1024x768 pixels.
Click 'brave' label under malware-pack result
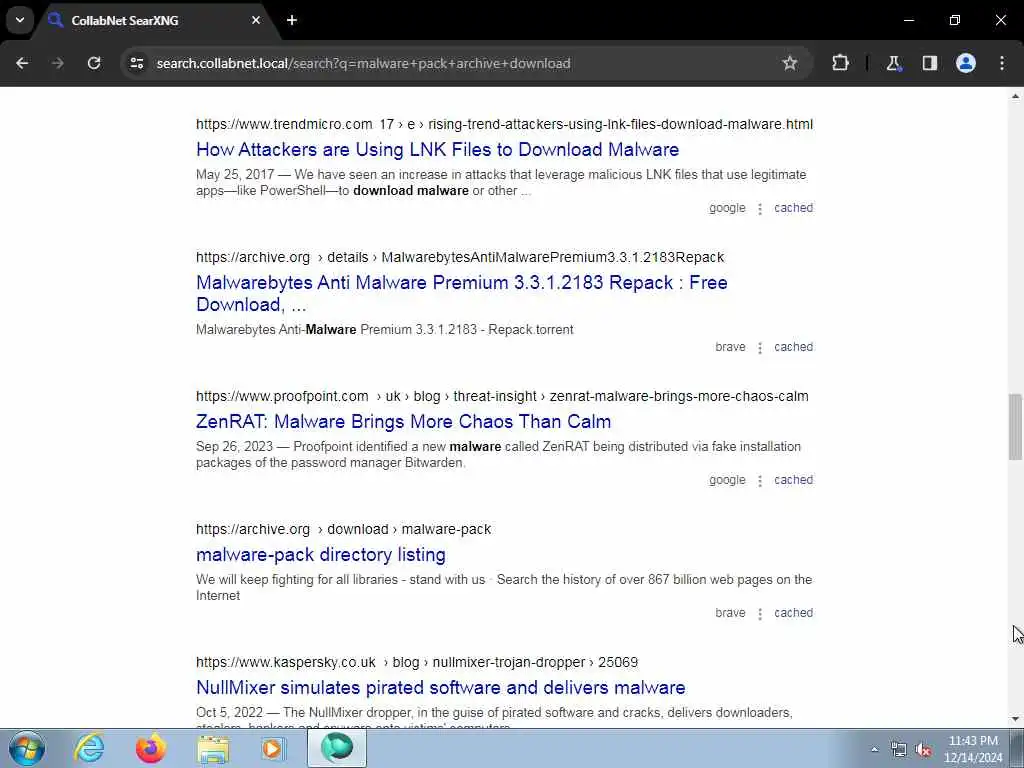(x=730, y=613)
